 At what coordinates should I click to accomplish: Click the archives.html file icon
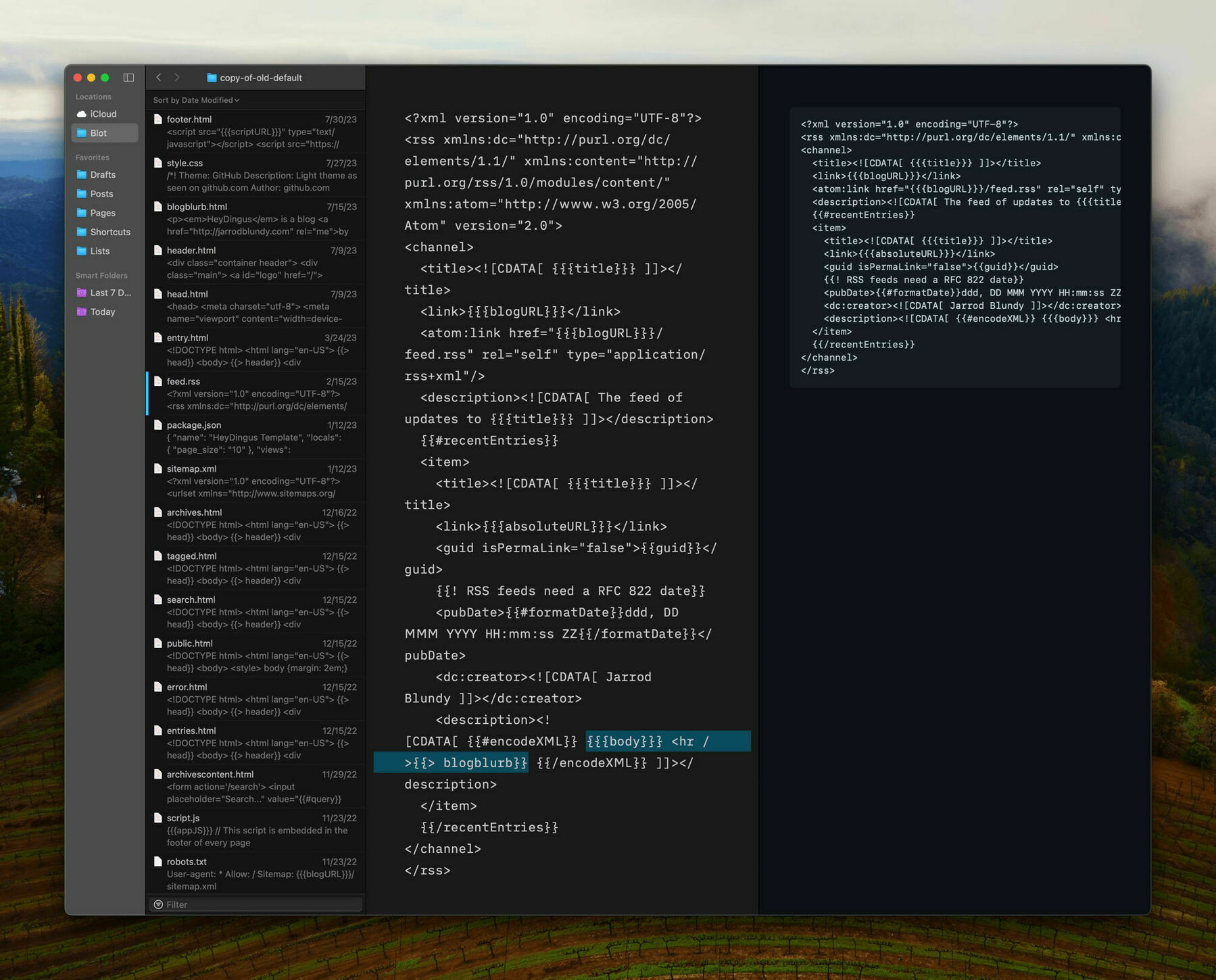[x=157, y=512]
